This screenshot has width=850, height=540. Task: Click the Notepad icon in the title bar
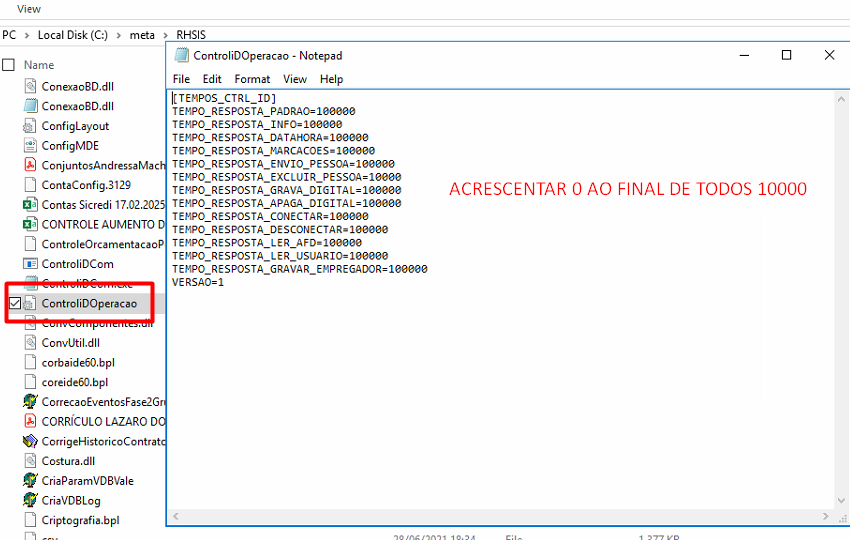click(x=181, y=56)
